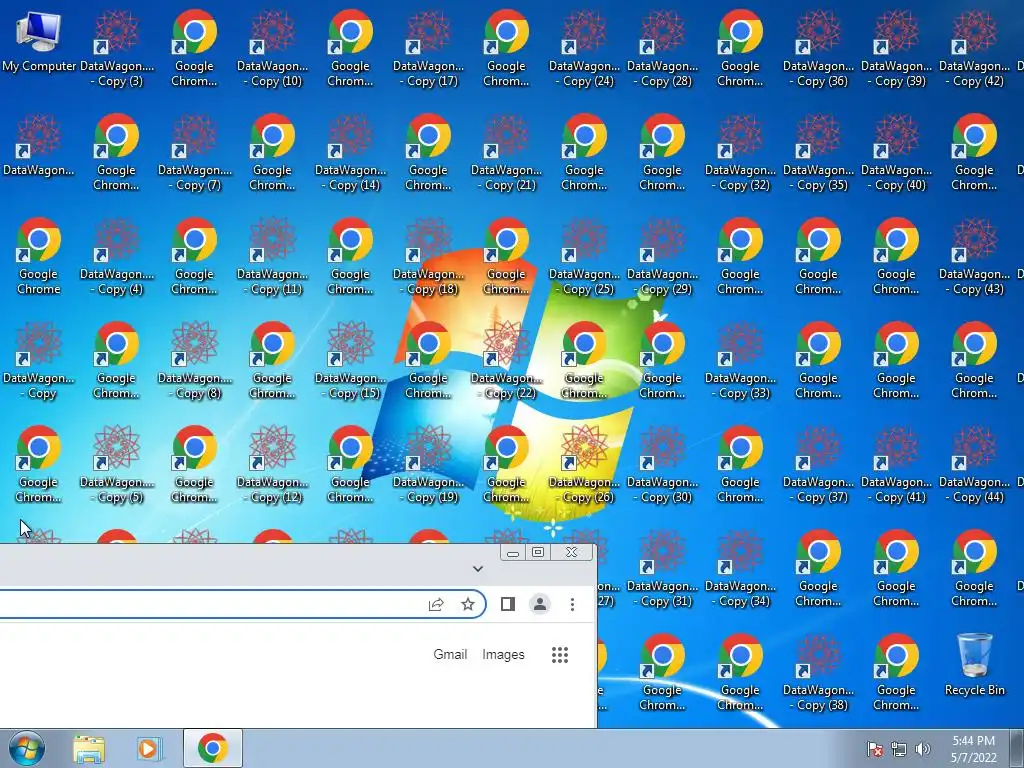Open the Images link
The height and width of the screenshot is (768, 1024).
[503, 654]
